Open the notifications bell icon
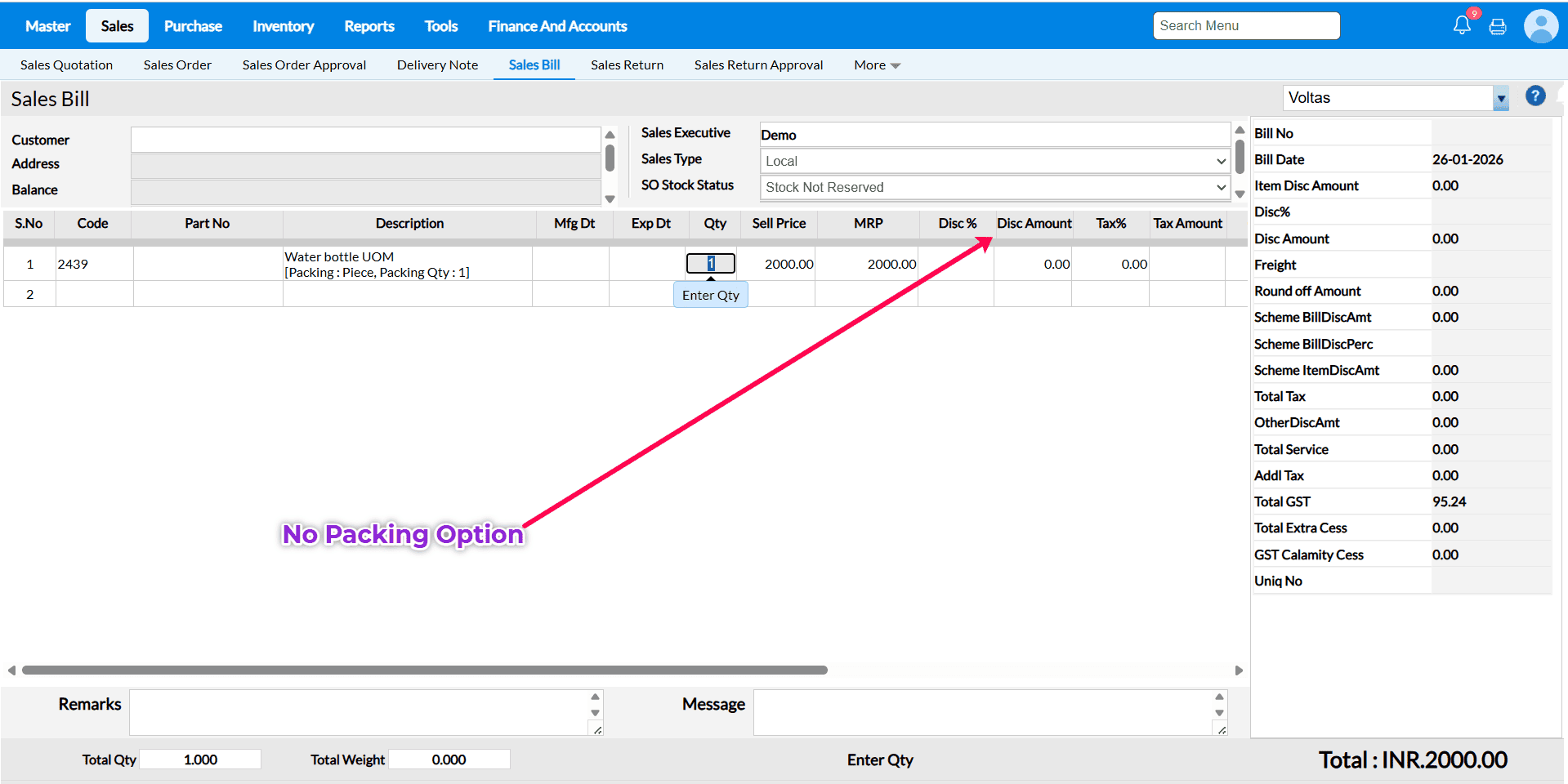The height and width of the screenshot is (784, 1568). click(1462, 26)
